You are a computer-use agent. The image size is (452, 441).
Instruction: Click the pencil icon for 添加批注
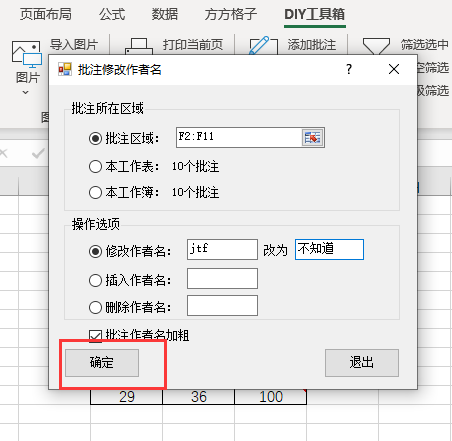coord(263,45)
